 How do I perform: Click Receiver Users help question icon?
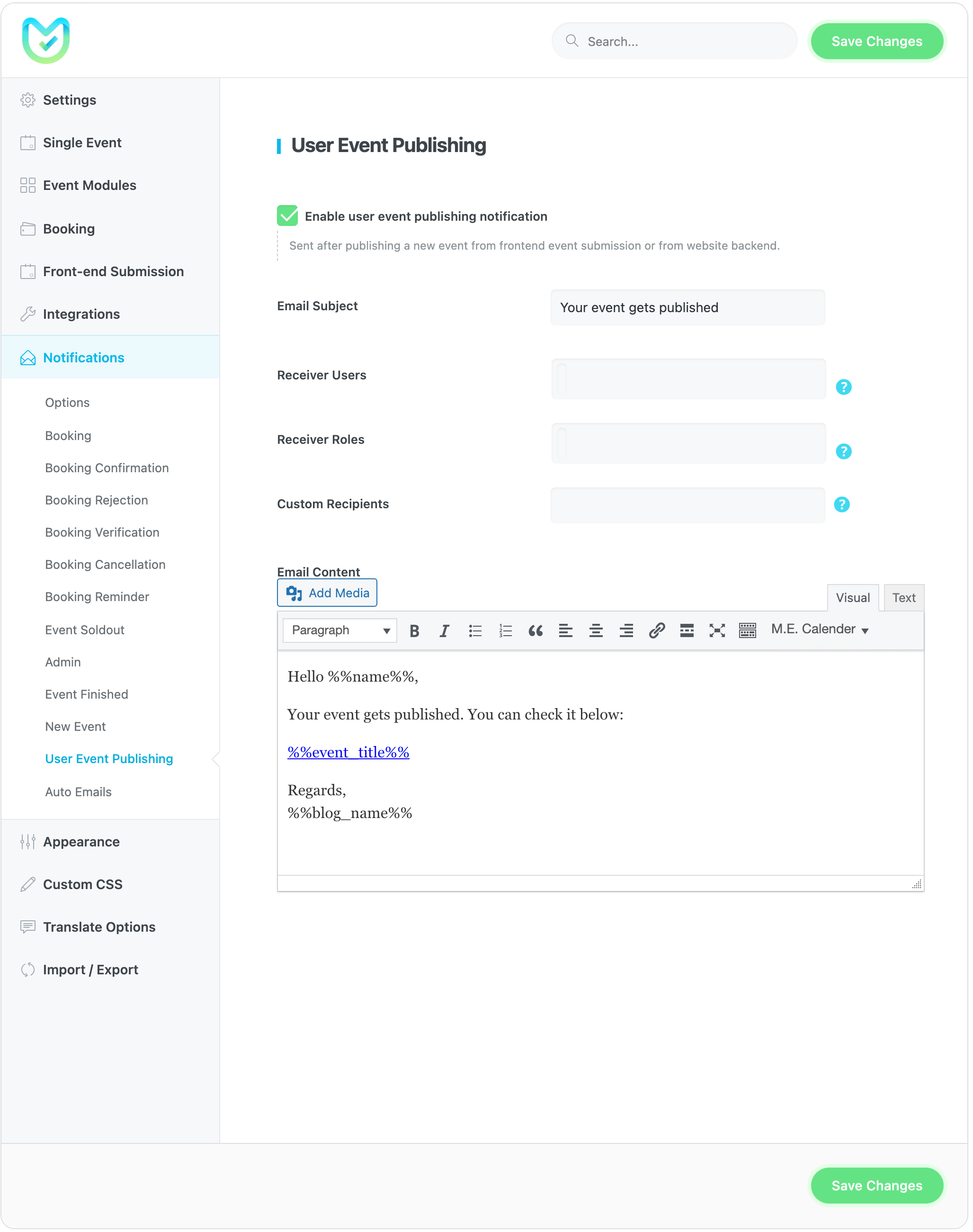(x=843, y=387)
